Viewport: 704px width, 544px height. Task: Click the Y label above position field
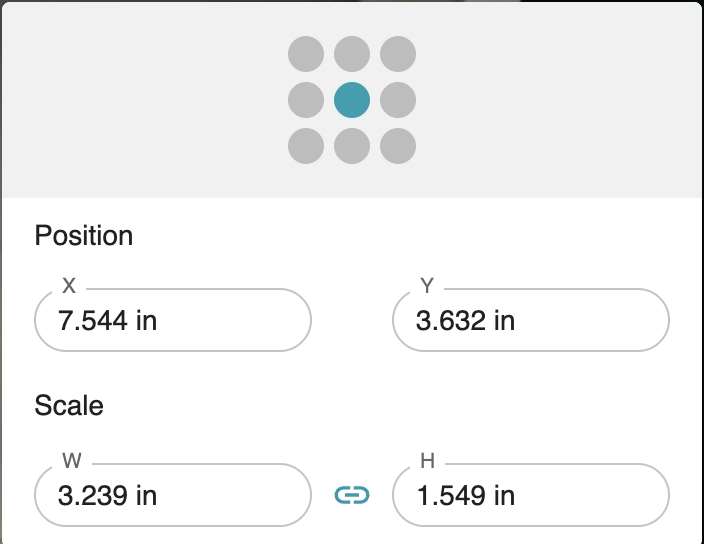427,285
